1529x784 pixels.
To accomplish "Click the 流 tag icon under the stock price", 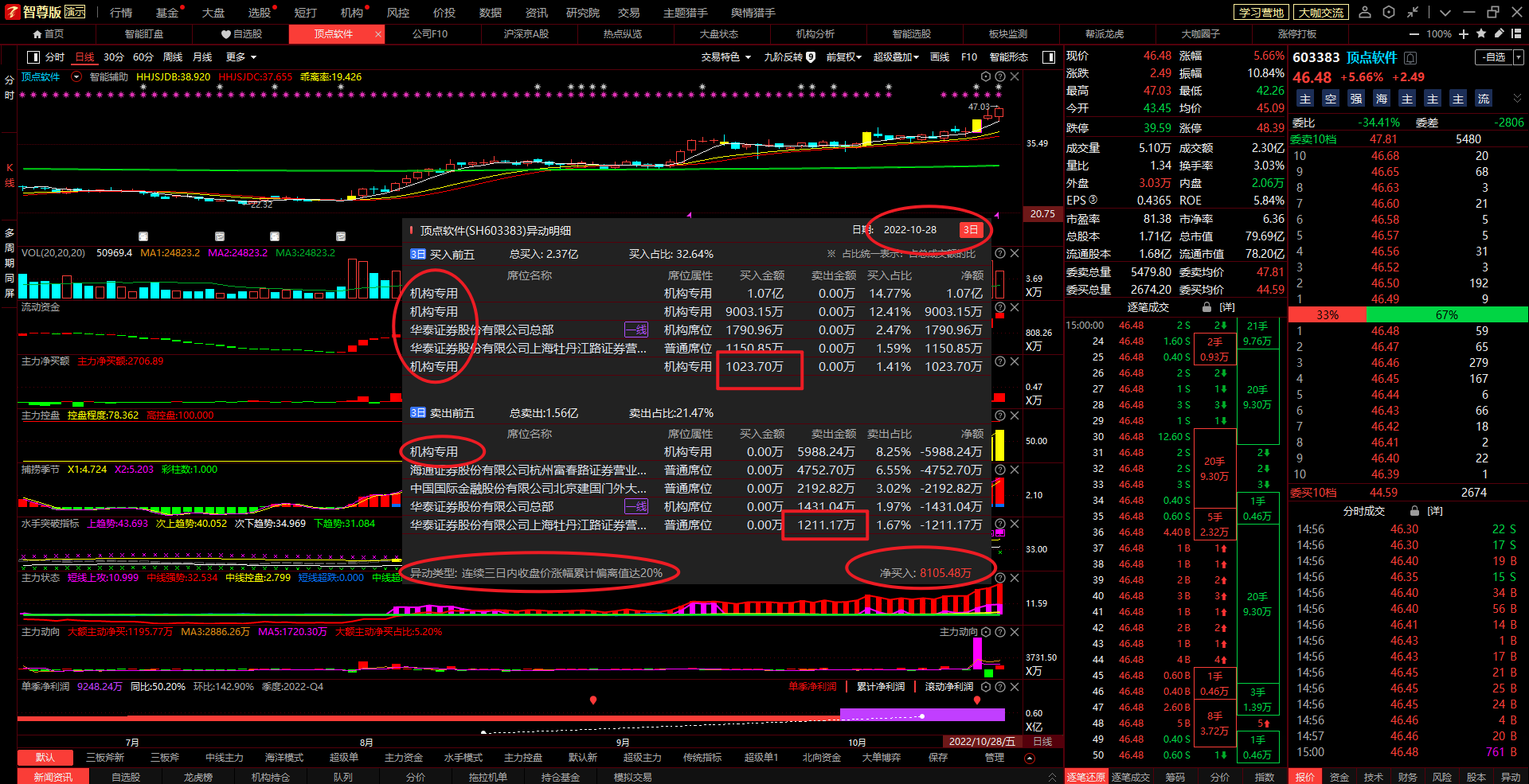I will 1484,99.
